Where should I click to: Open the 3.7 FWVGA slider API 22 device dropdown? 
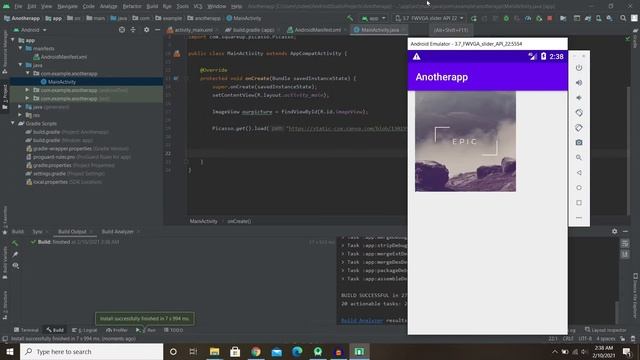click(429, 18)
